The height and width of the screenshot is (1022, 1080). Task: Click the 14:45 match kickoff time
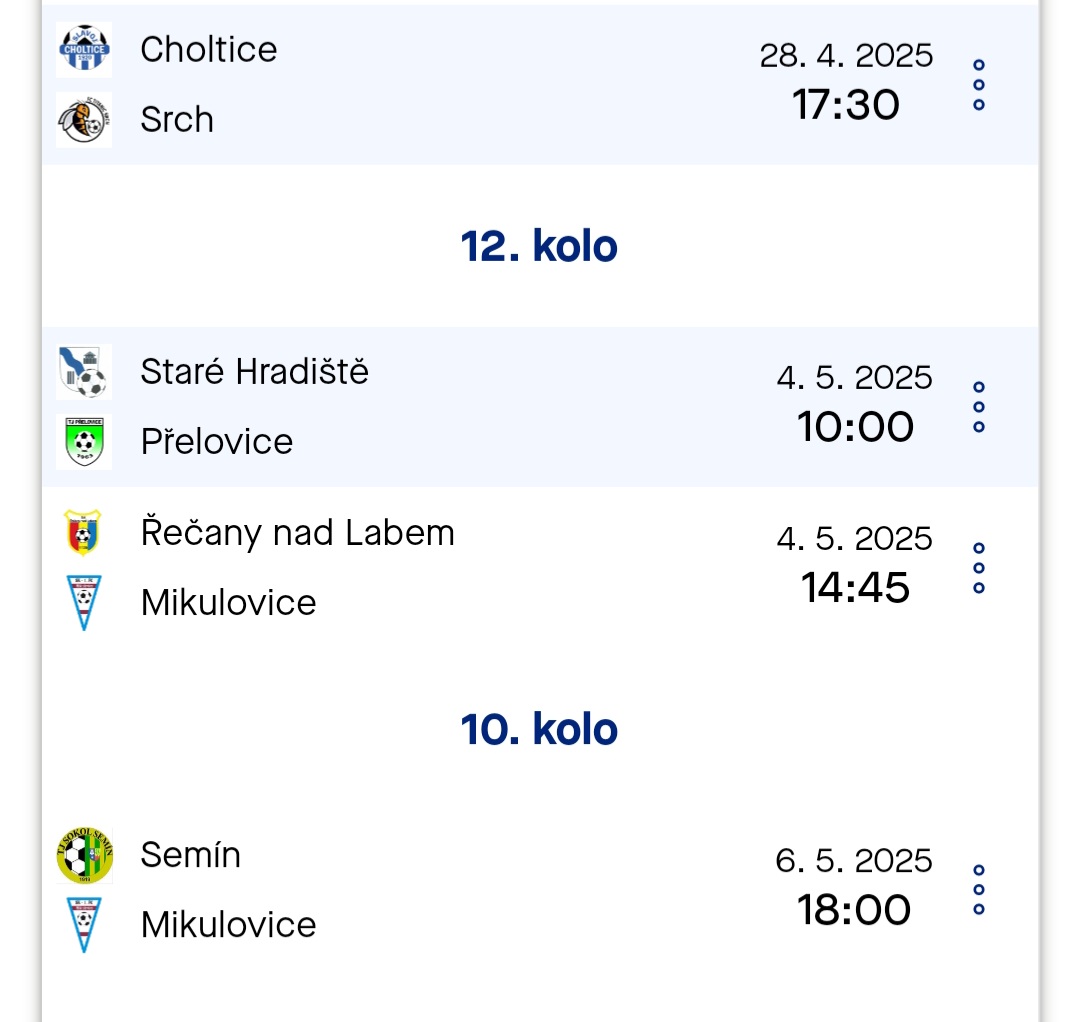click(x=855, y=588)
